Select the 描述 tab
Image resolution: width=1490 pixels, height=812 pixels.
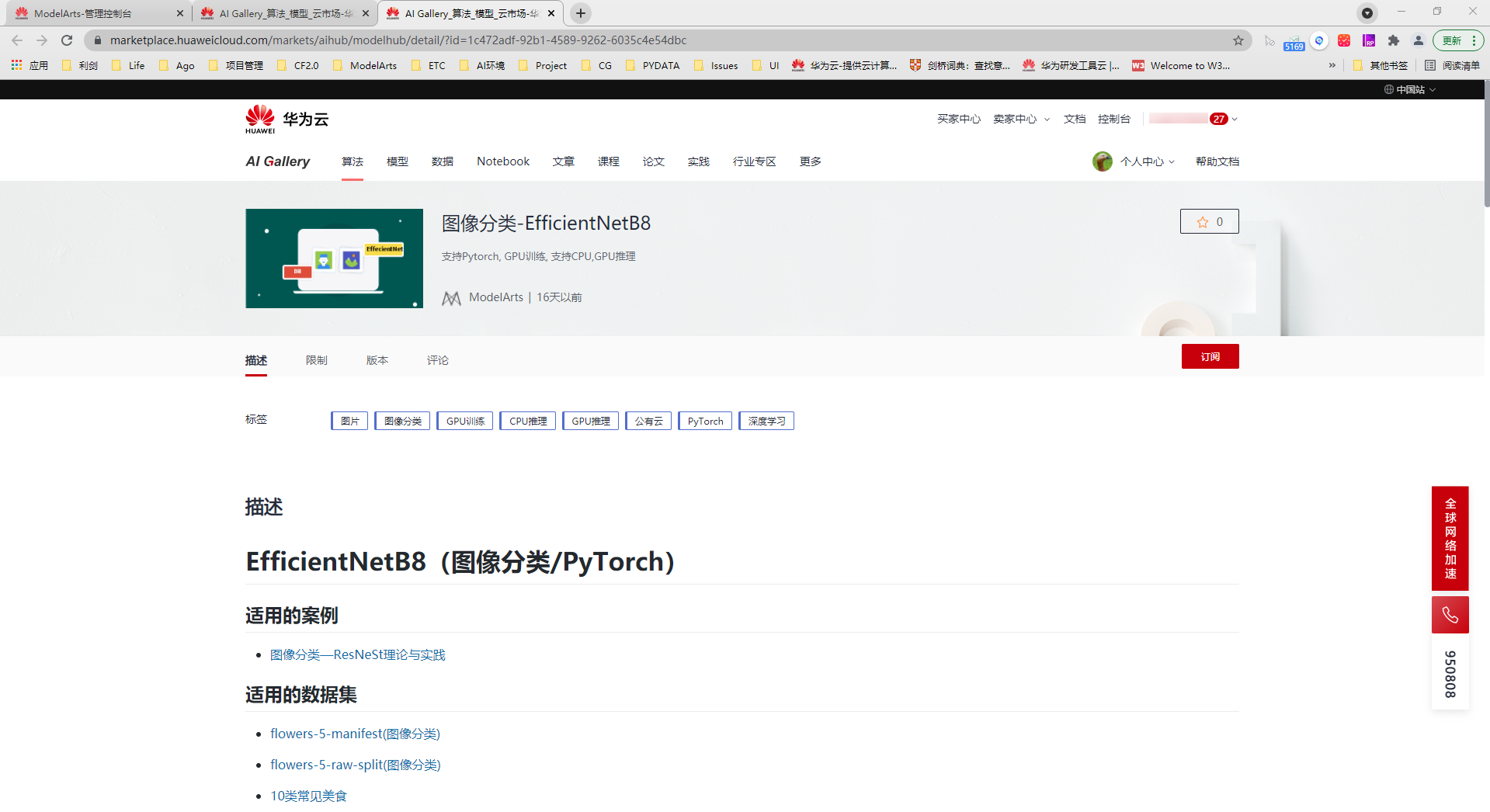pyautogui.click(x=256, y=360)
